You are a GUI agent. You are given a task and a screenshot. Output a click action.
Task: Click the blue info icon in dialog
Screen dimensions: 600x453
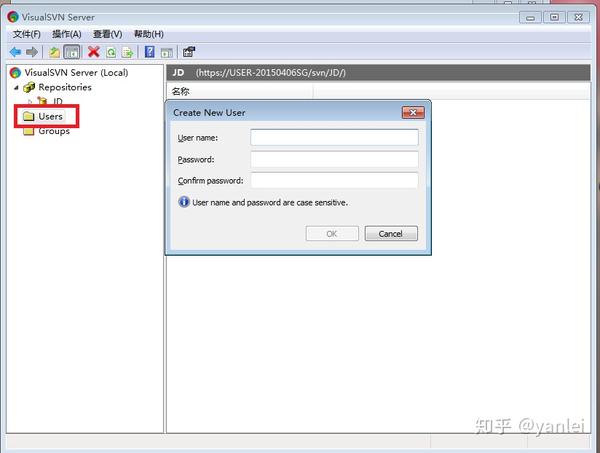click(x=184, y=202)
